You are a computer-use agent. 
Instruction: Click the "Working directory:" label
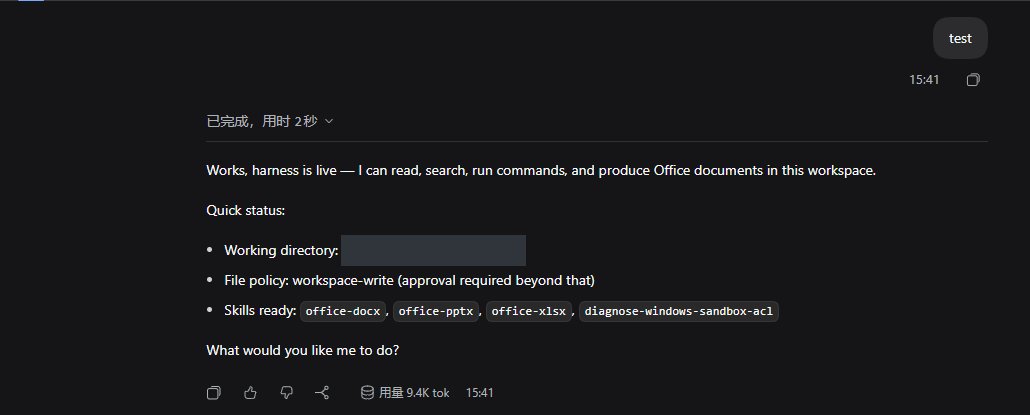[x=281, y=250]
